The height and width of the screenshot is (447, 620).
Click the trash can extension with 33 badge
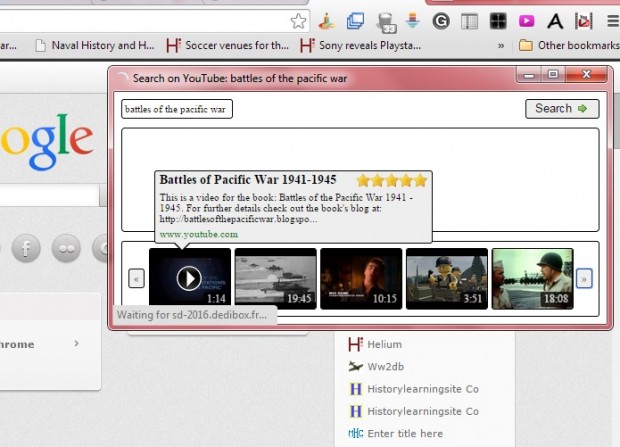point(385,21)
